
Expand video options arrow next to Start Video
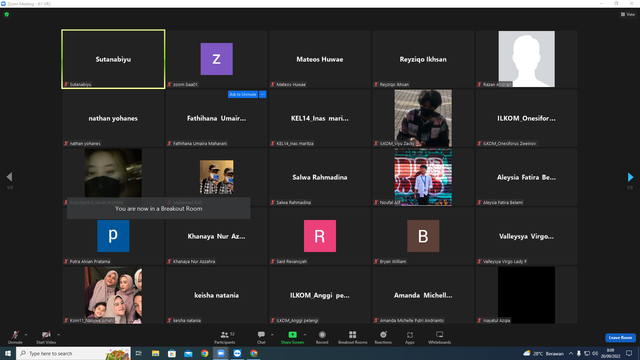click(58, 335)
